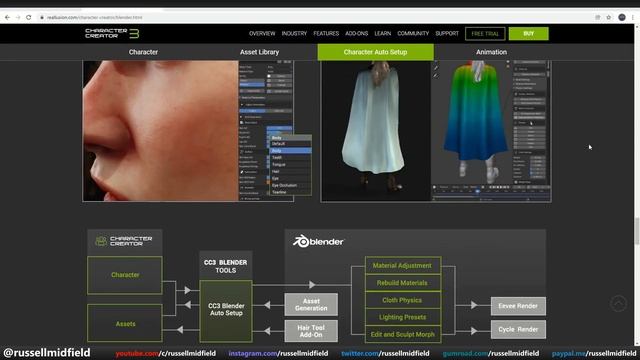The width and height of the screenshot is (640, 360).
Task: Go back with the browser back arrow
Action: click(7, 18)
